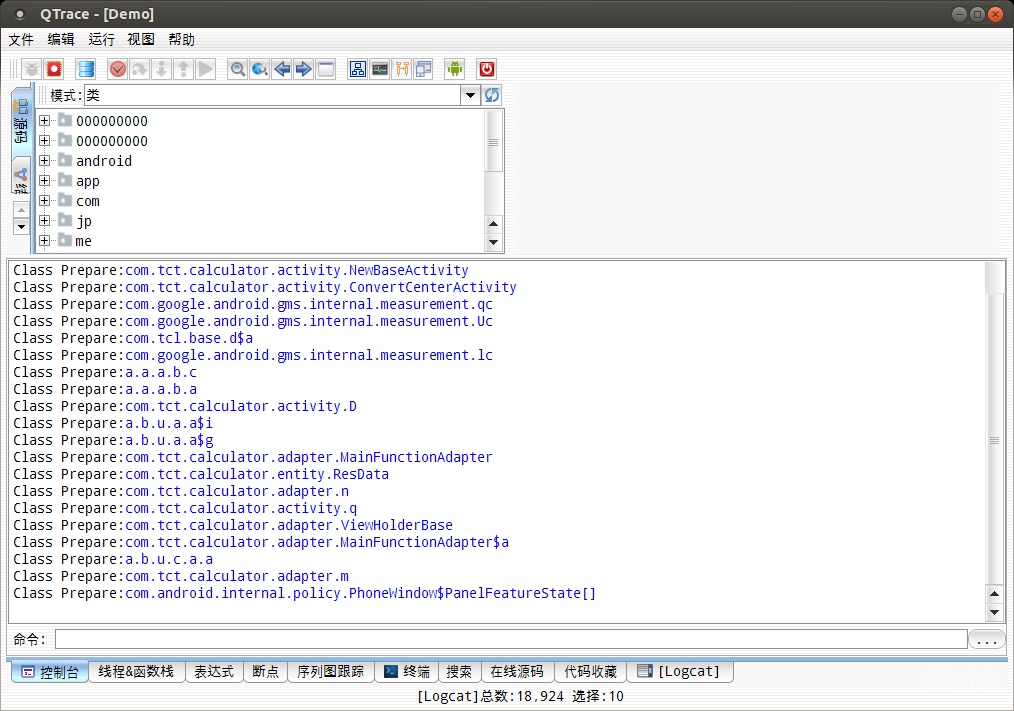Click the magnifier search icon
Screen dimensions: 1014x711
(x=237, y=68)
